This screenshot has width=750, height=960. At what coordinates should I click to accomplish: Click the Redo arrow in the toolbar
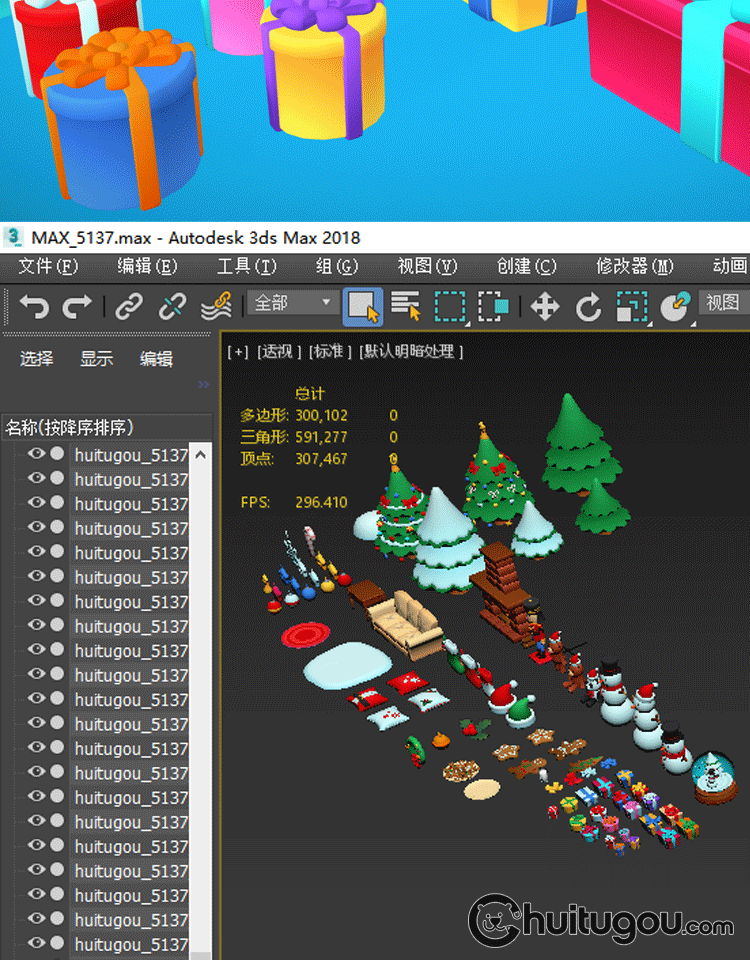[x=77, y=306]
